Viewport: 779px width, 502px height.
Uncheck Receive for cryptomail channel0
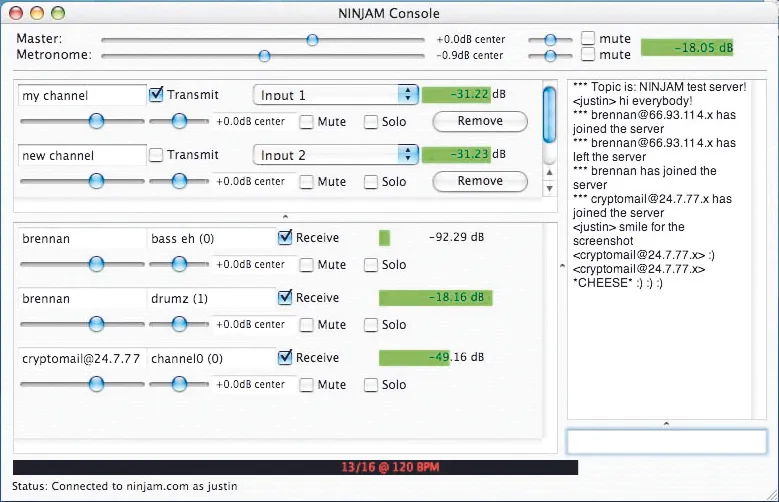click(x=285, y=357)
